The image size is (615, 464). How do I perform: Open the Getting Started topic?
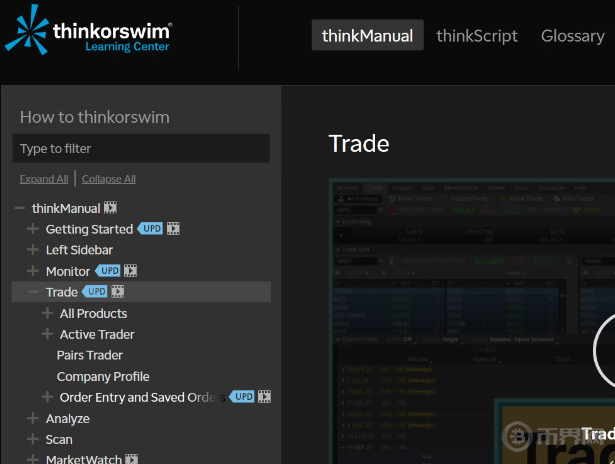[89, 229]
